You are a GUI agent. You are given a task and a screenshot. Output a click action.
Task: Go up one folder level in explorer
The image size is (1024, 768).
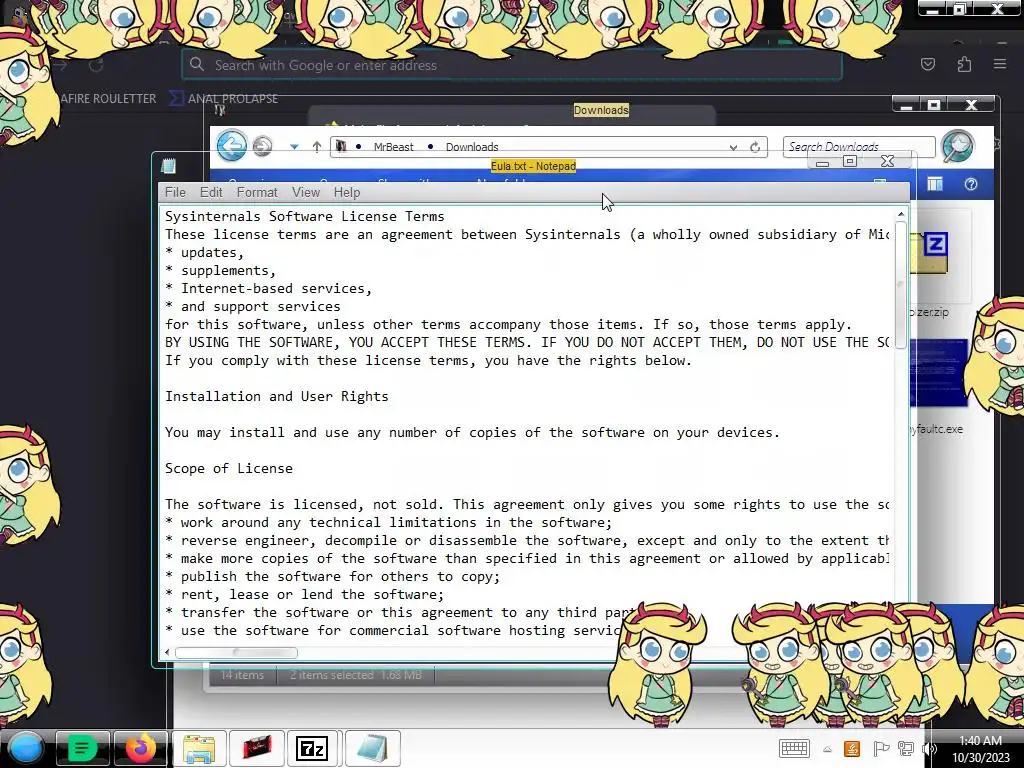tap(317, 147)
